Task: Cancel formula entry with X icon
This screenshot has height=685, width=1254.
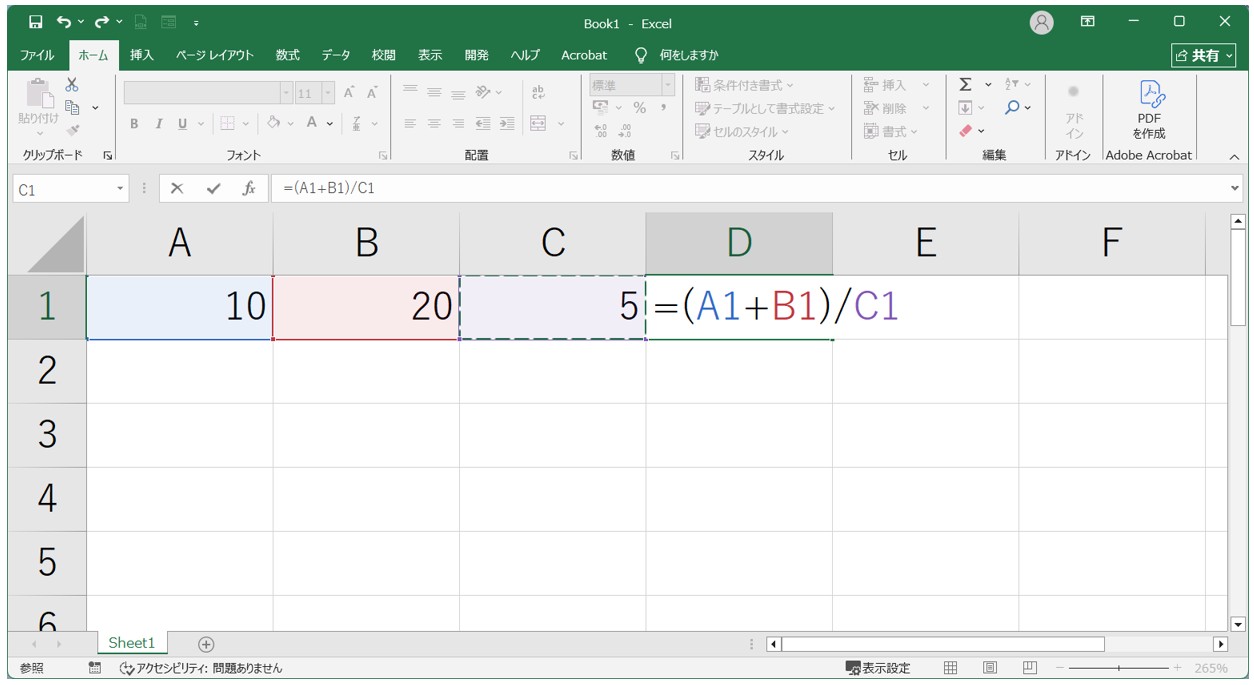Action: pos(177,188)
